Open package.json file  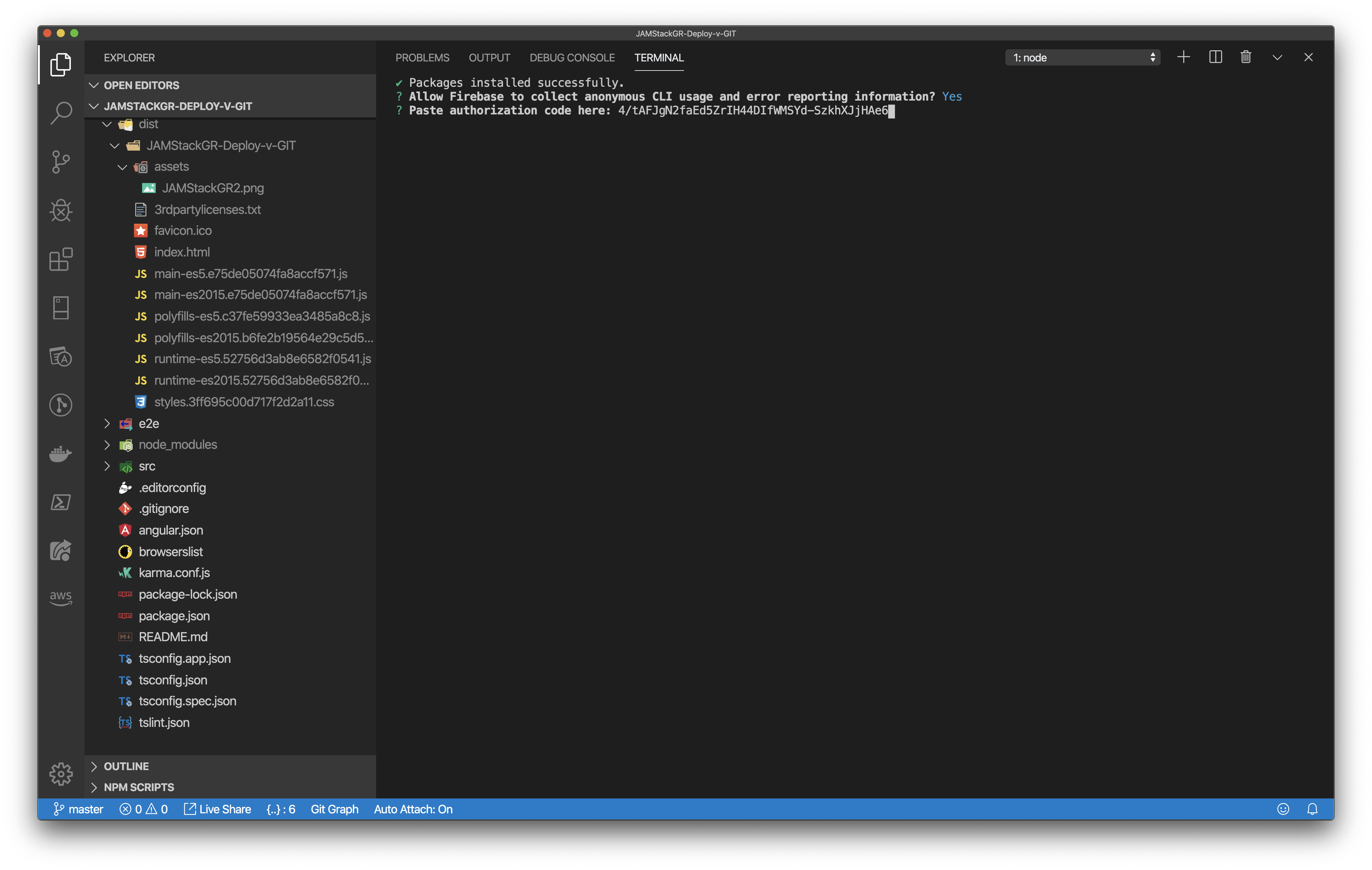pos(230,616)
